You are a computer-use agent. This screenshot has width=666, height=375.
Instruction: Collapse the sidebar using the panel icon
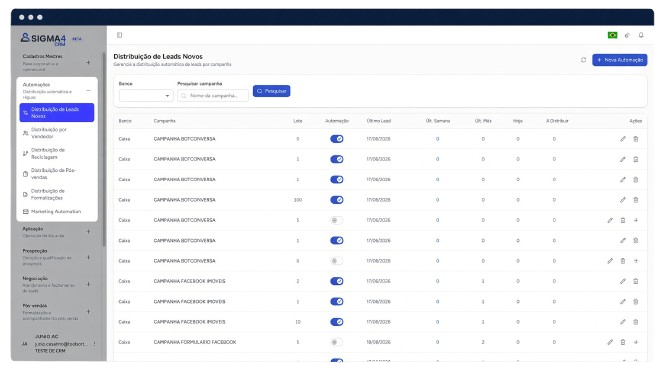(119, 35)
